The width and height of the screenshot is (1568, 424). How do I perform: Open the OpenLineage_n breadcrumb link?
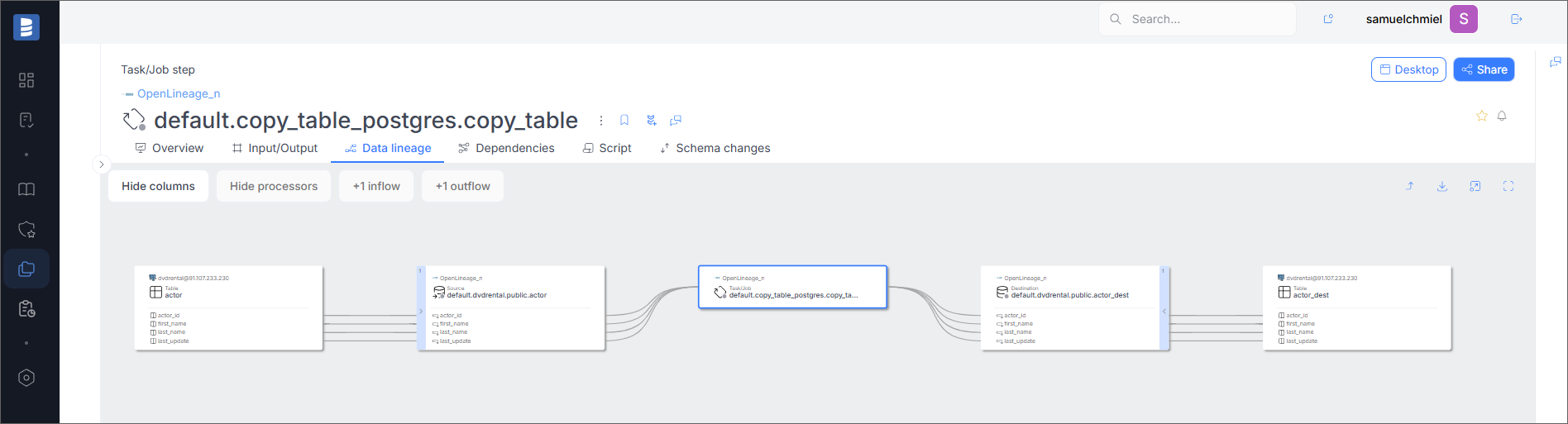click(x=179, y=93)
